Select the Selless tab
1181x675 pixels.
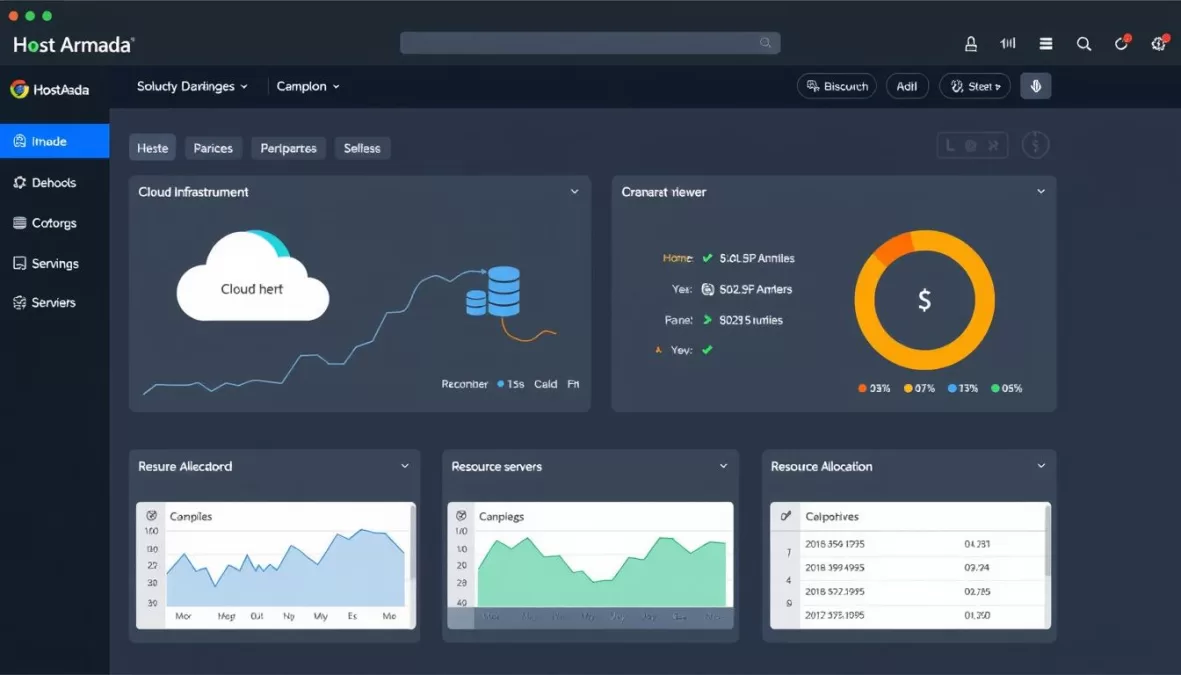click(x=362, y=147)
